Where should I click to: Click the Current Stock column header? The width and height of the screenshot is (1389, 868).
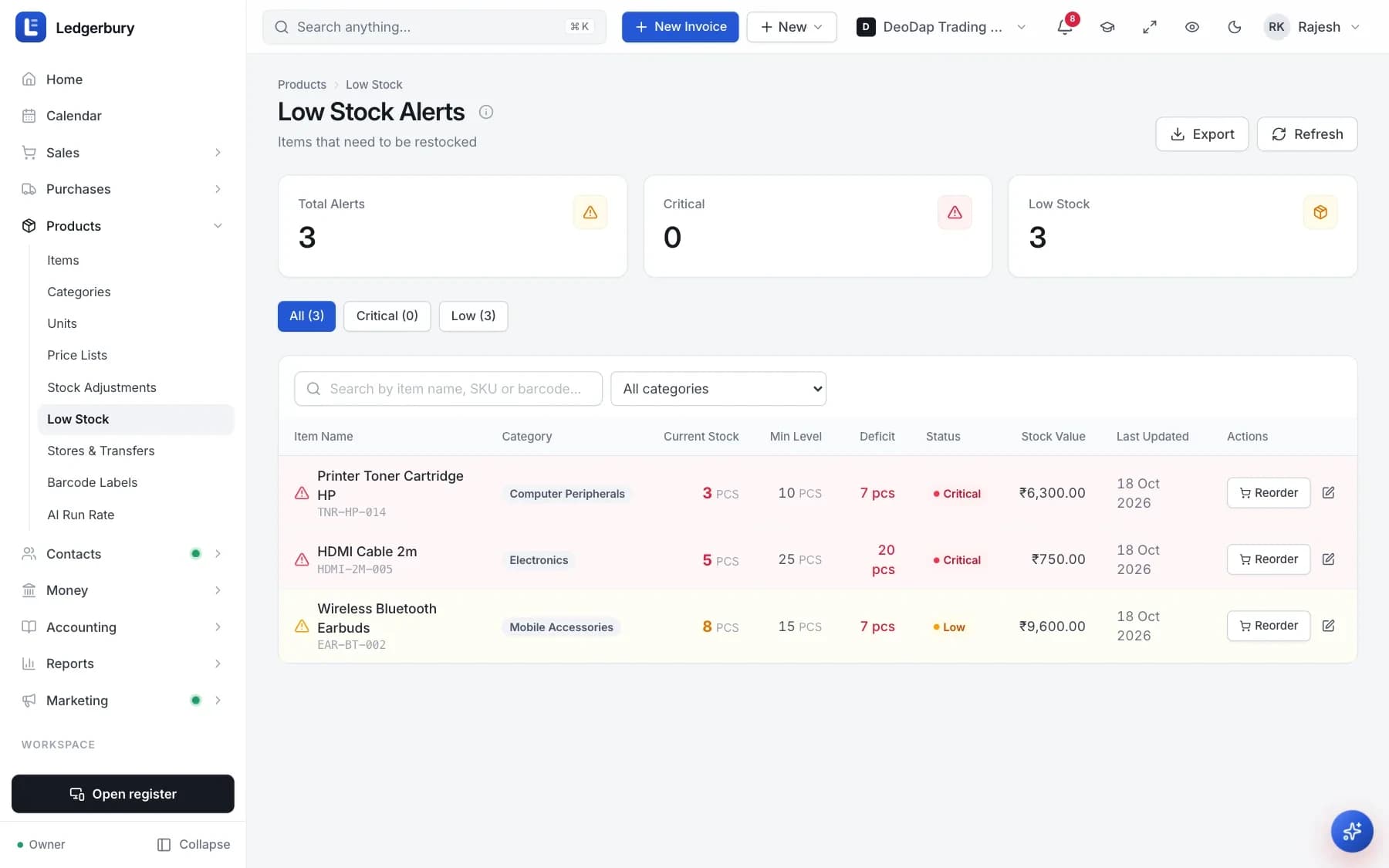pos(701,437)
